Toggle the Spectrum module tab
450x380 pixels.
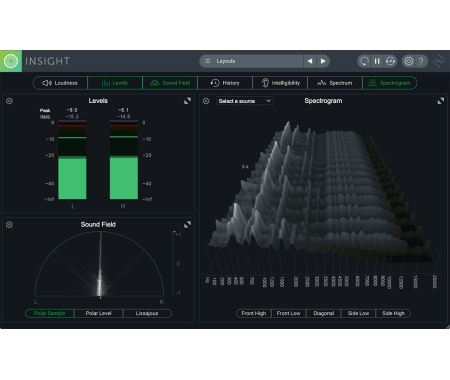[335, 83]
